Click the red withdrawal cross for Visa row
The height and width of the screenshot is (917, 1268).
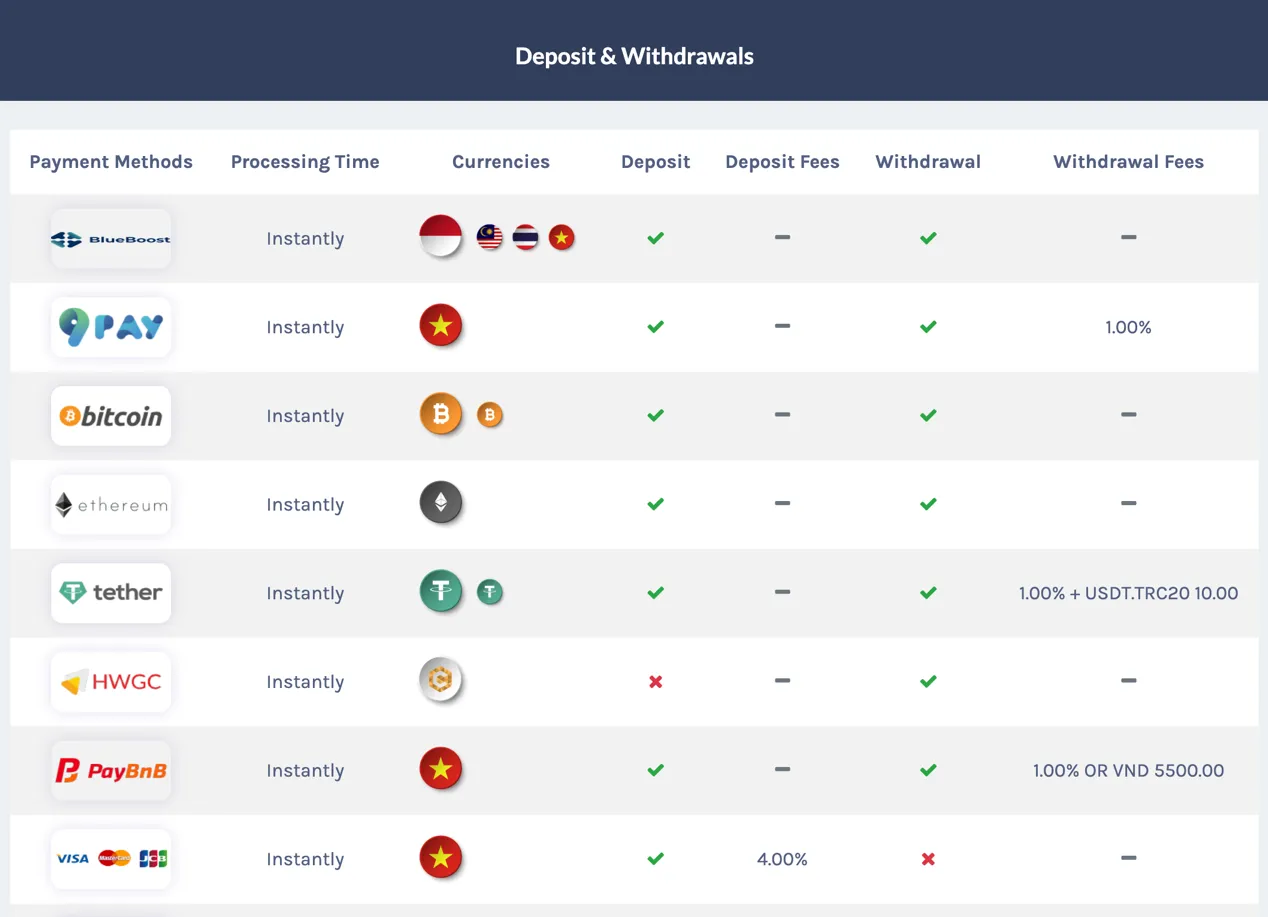pyautogui.click(x=928, y=859)
